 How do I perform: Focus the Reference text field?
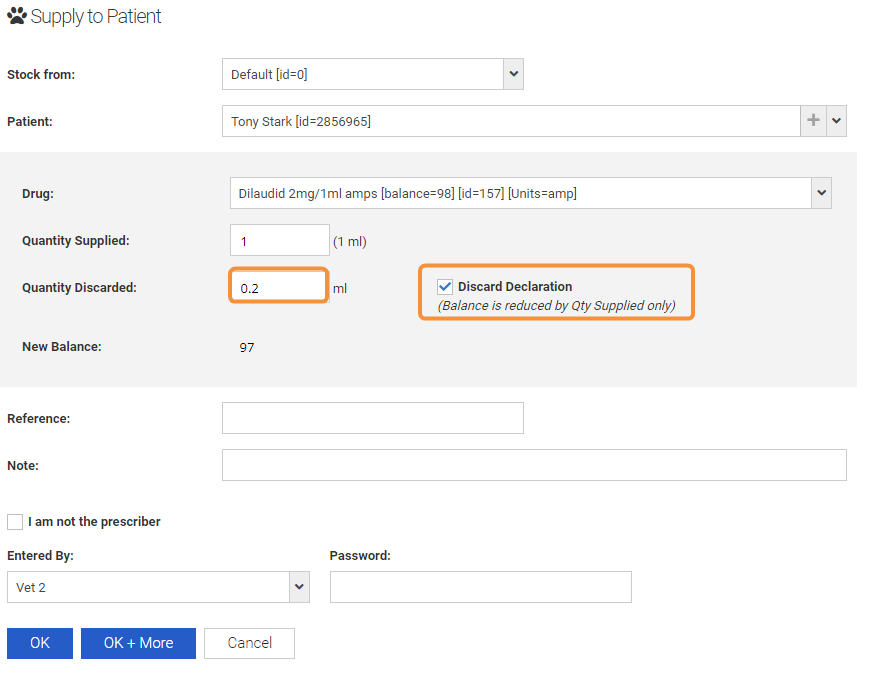tap(372, 418)
